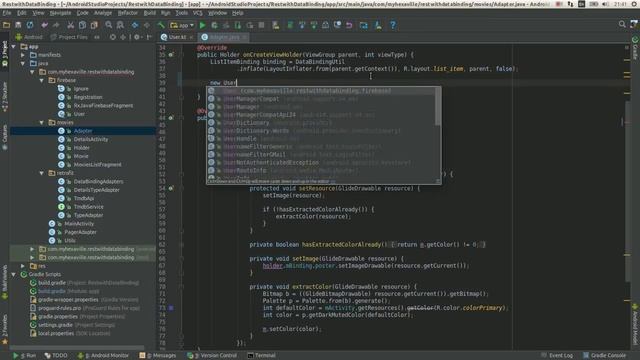This screenshot has height=360, width=640.
Task: Click the Project Structure toolbar icon
Action: tap(364, 25)
